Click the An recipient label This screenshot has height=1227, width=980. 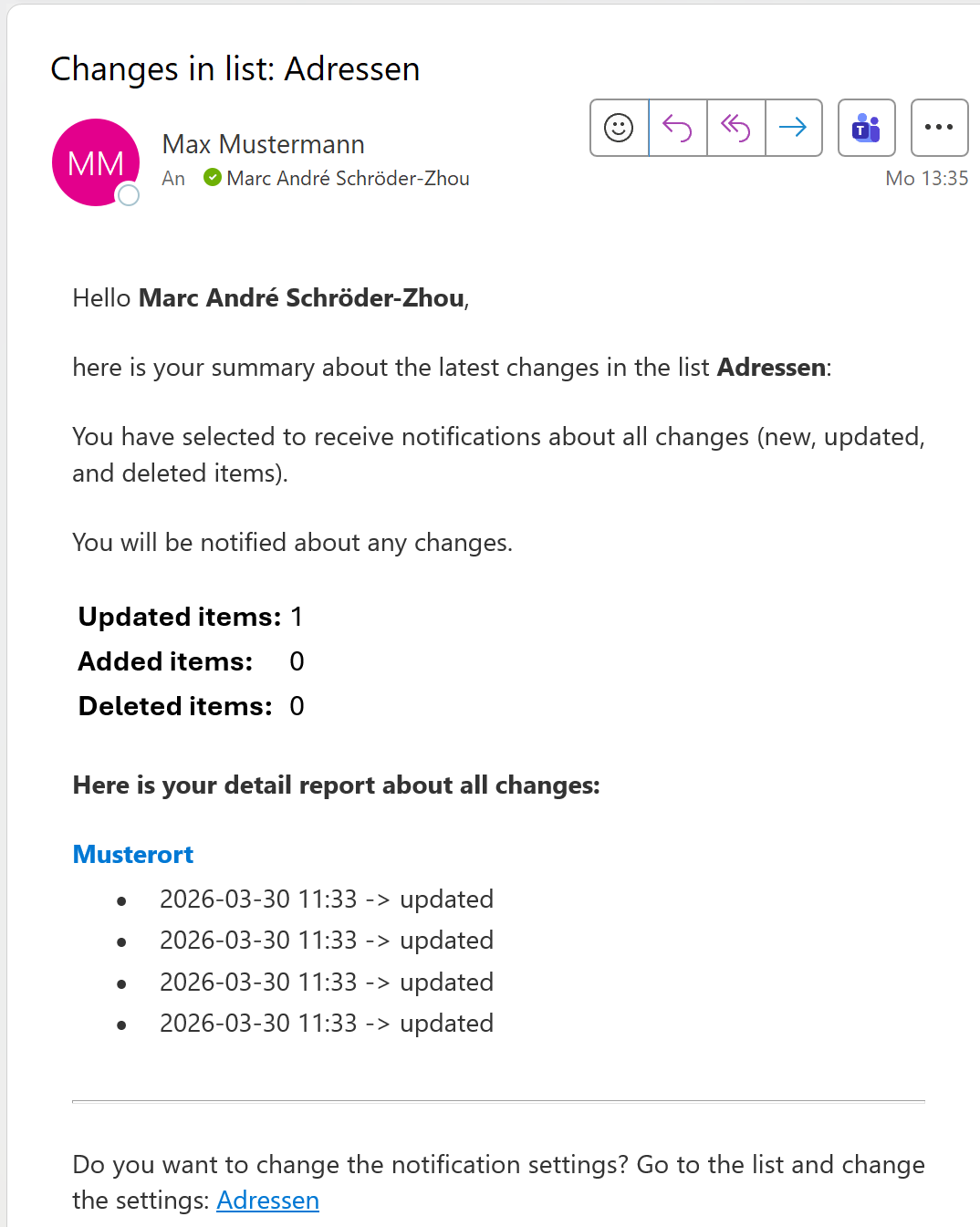pyautogui.click(x=173, y=179)
